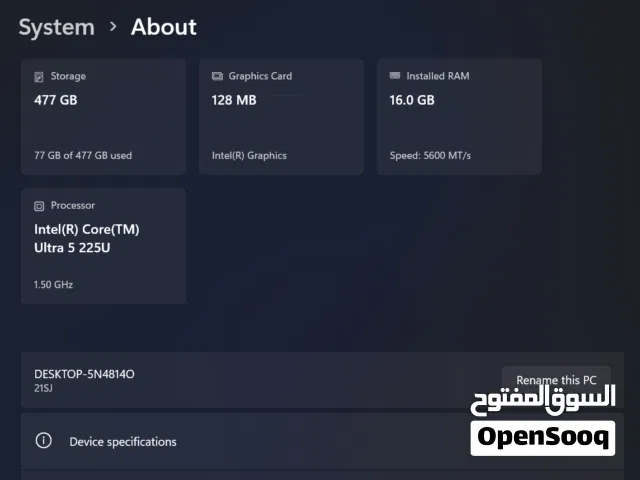The width and height of the screenshot is (640, 480).
Task: Select the 477 GB storage value
Action: [56, 100]
